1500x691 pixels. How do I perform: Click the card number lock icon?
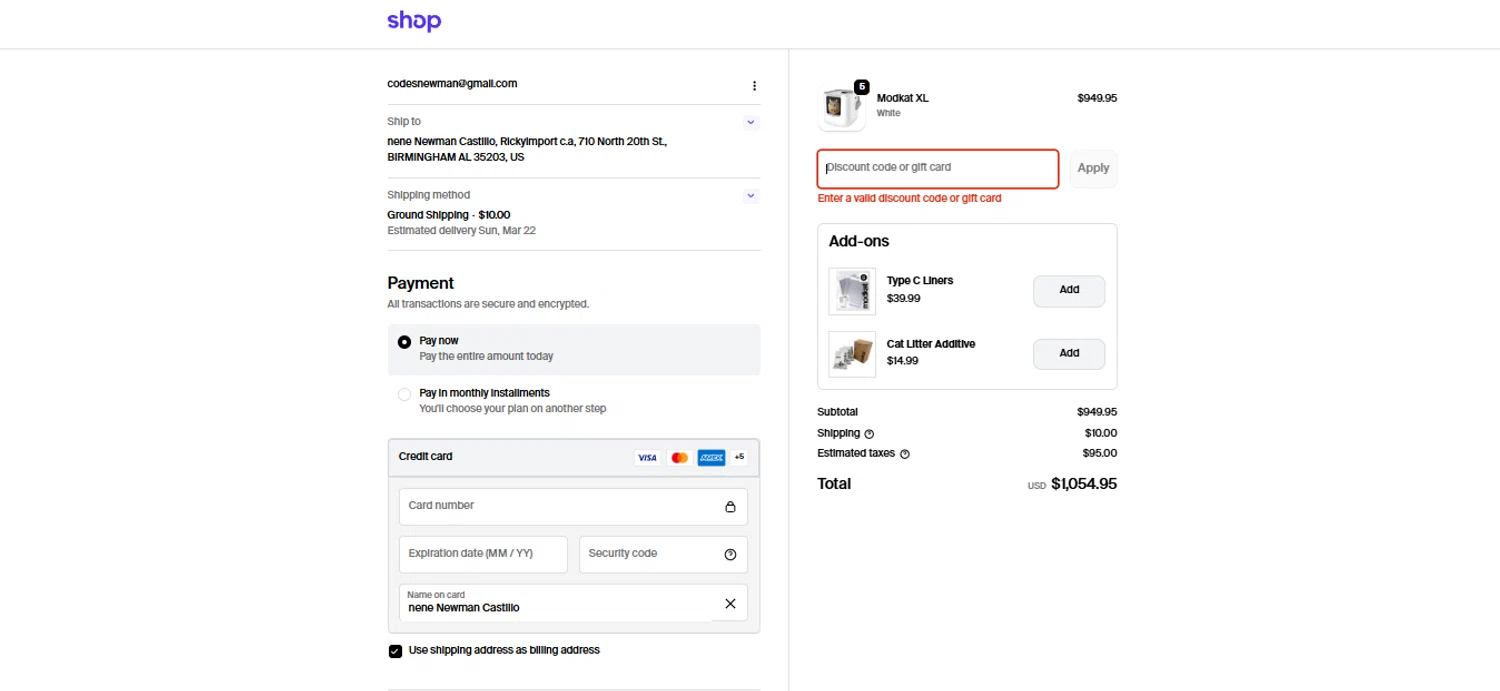pos(730,507)
